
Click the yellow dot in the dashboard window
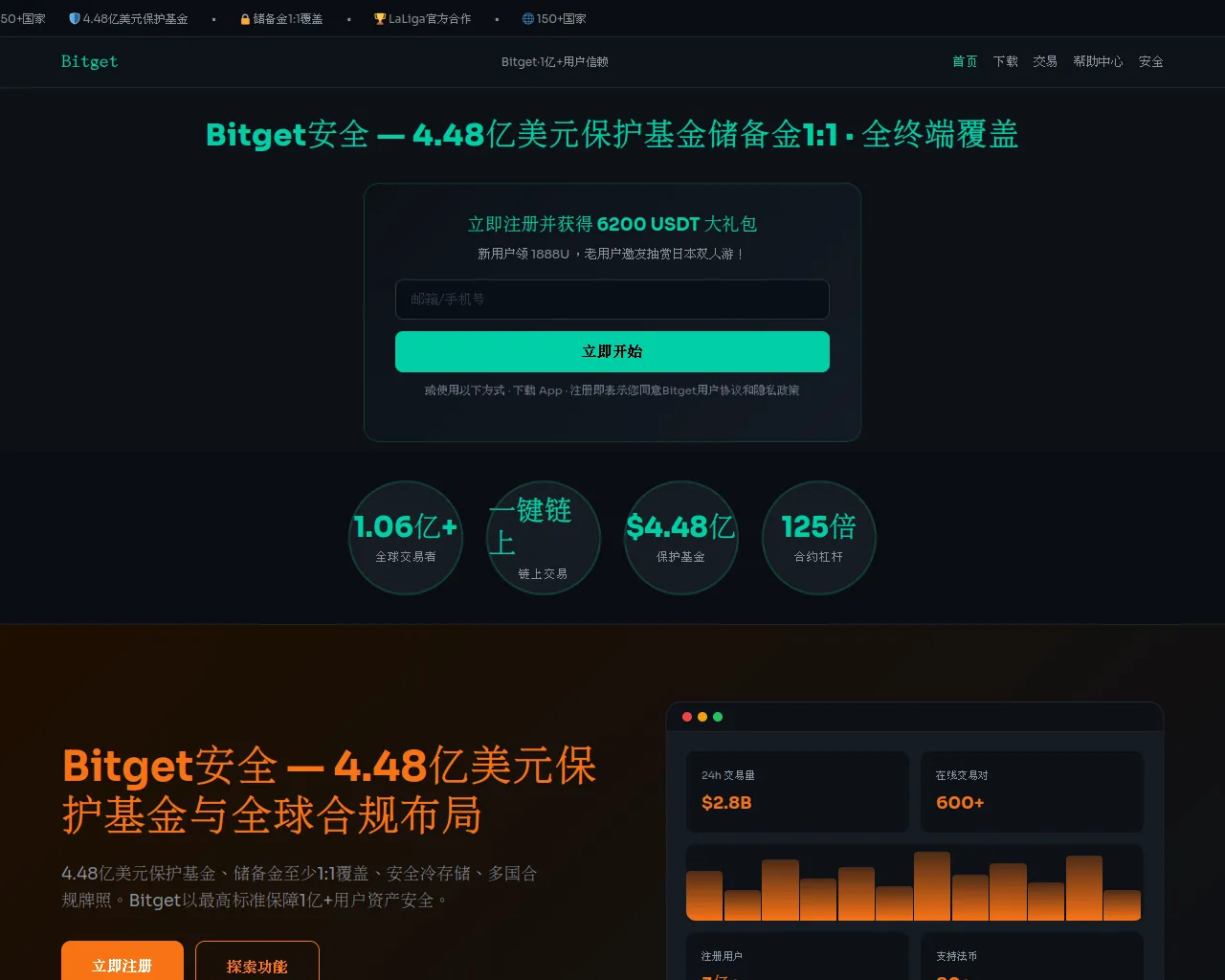[702, 717]
